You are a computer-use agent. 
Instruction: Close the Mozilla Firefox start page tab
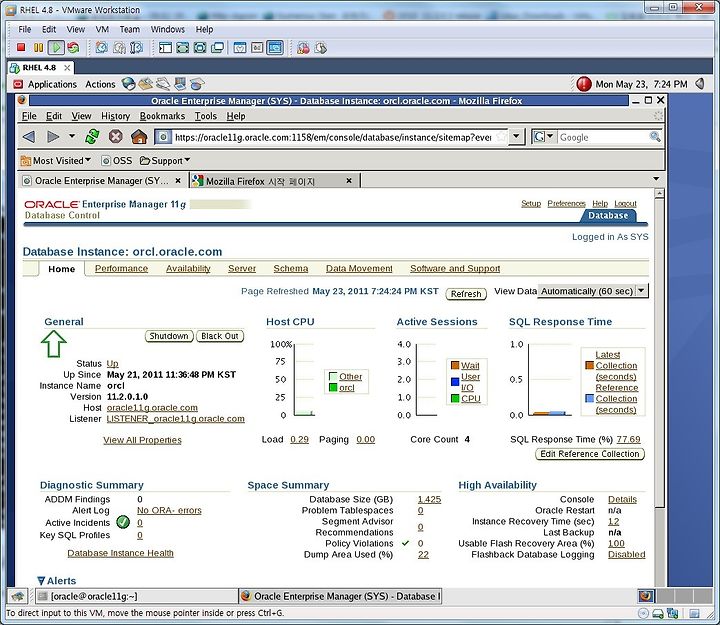(349, 181)
